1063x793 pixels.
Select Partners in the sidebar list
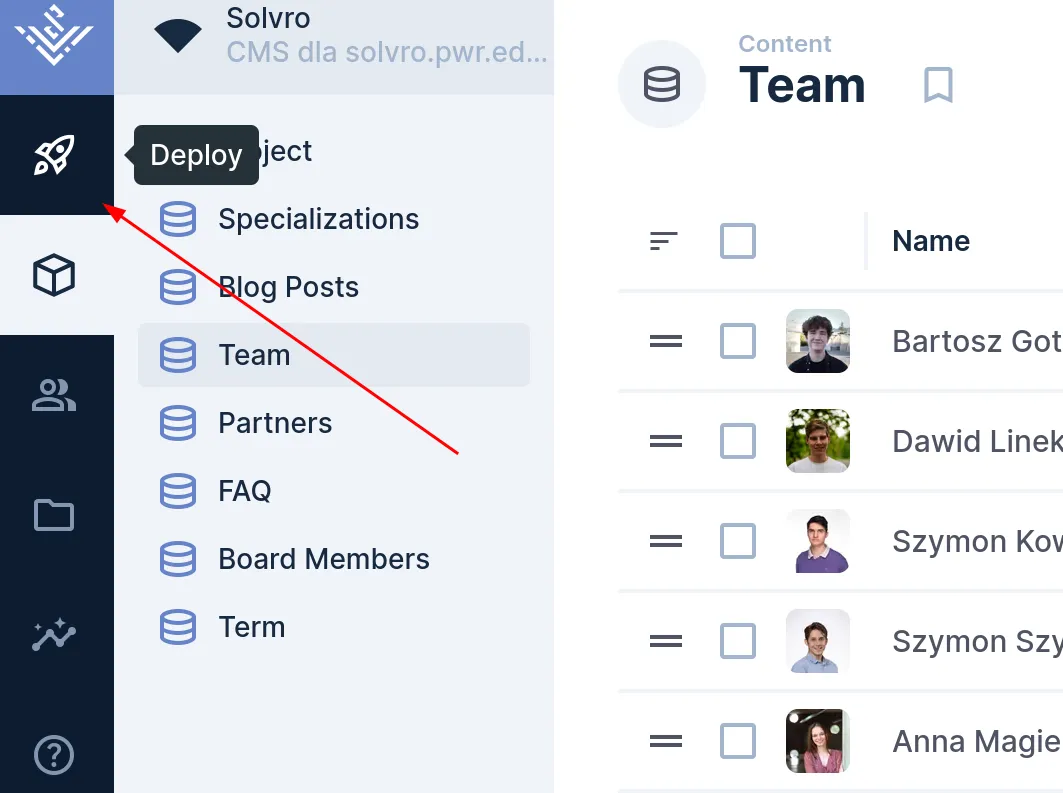coord(275,423)
